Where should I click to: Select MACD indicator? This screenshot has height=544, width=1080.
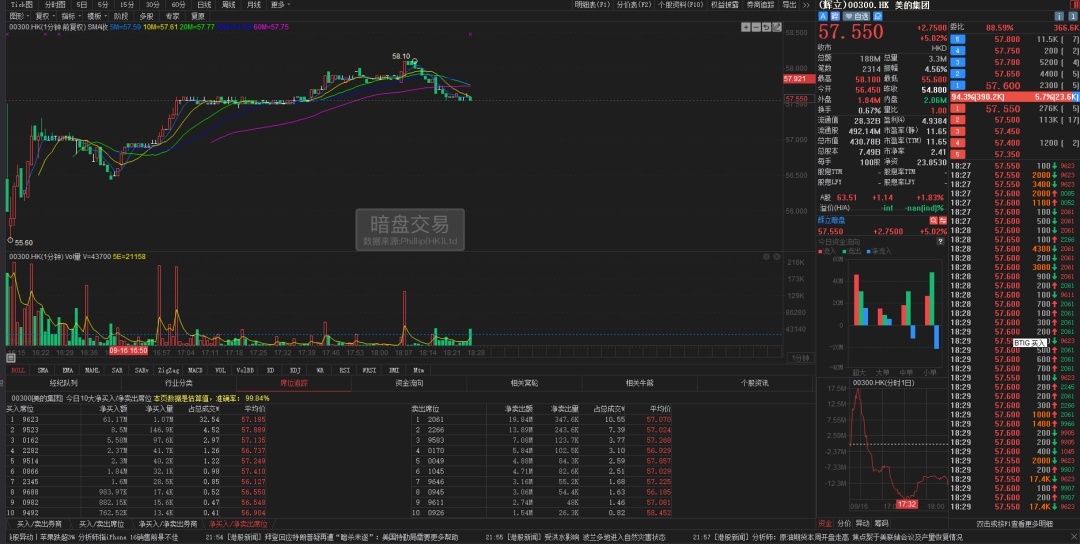click(195, 370)
